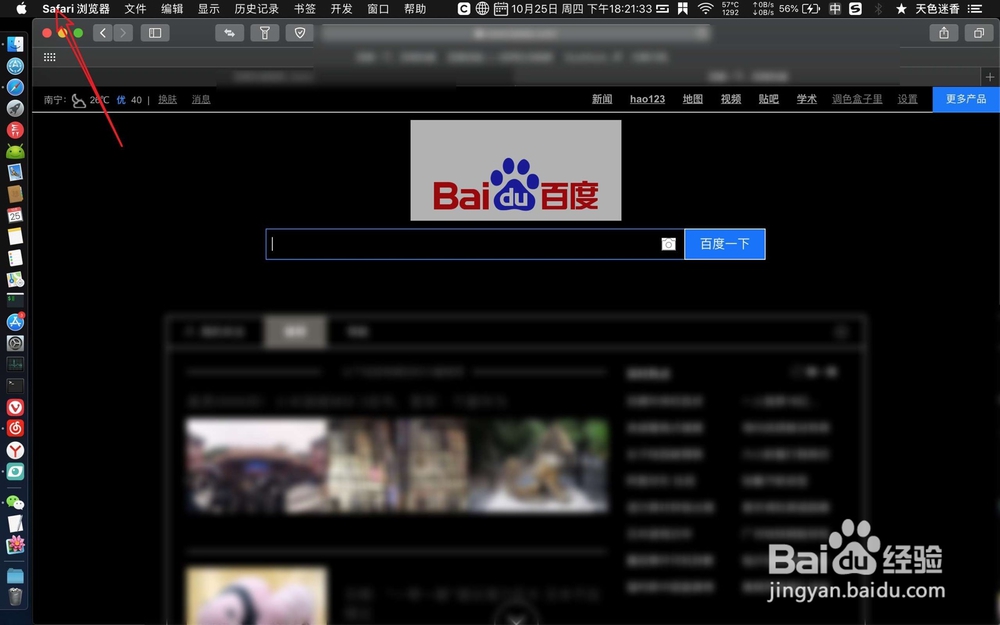The image size is (1000, 625).
Task: Click the shield extension toolbar icon
Action: 300,33
